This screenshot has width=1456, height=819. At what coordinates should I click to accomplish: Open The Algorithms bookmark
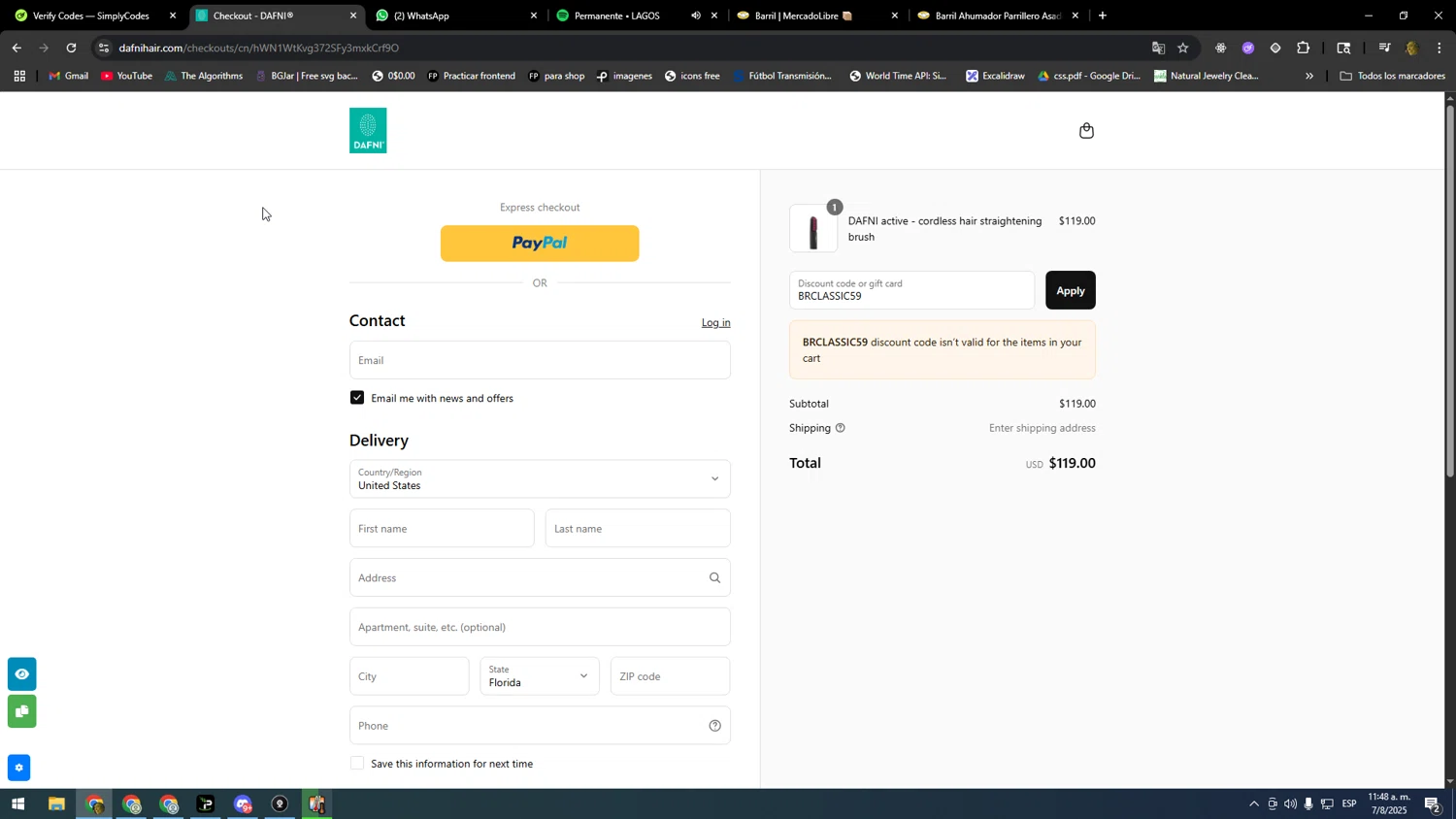click(x=203, y=76)
